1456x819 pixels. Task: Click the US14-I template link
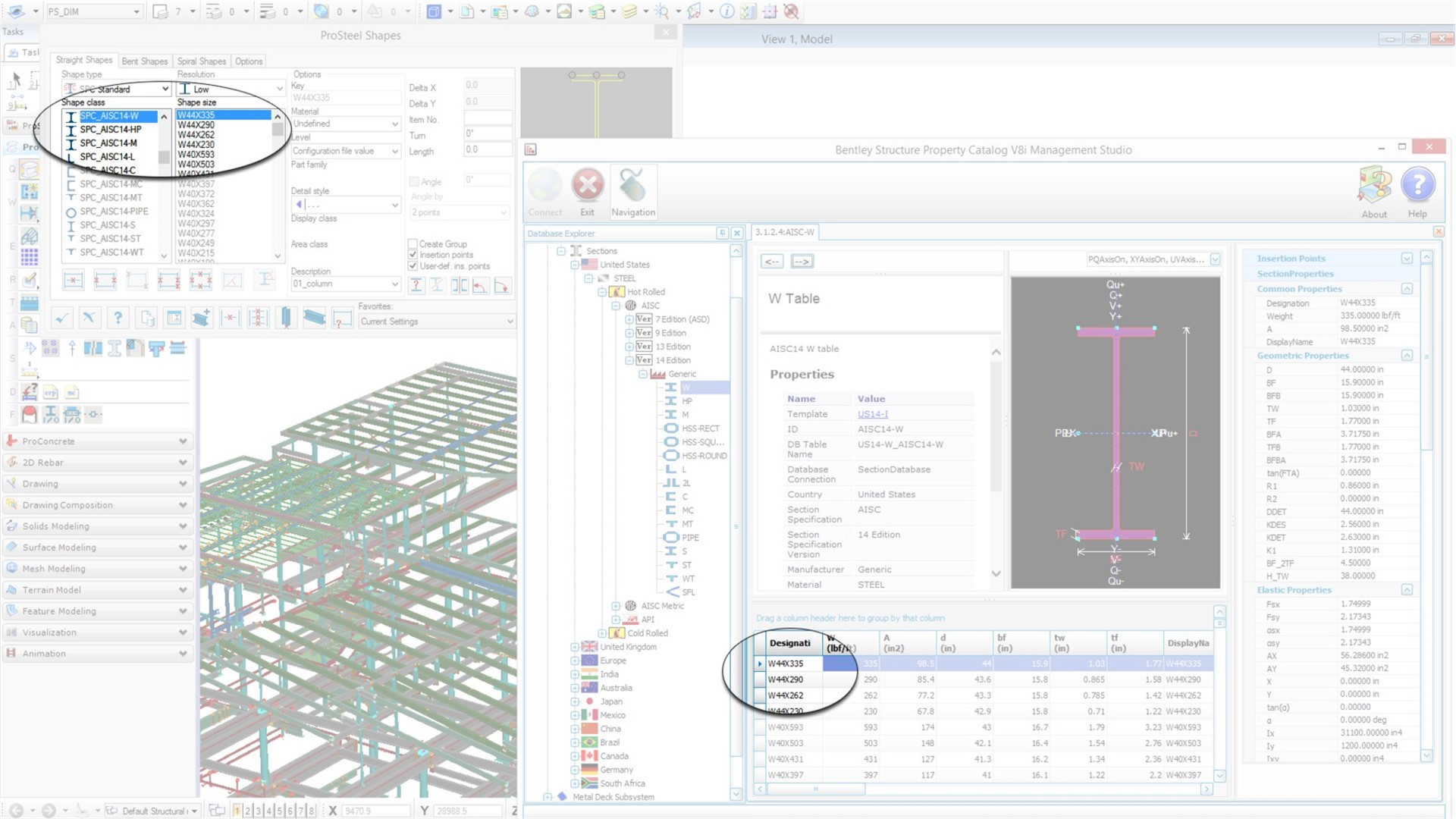pos(872,414)
